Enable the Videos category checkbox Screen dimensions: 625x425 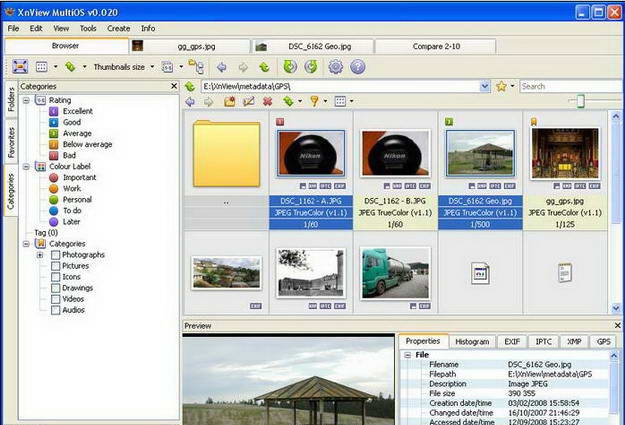54,299
